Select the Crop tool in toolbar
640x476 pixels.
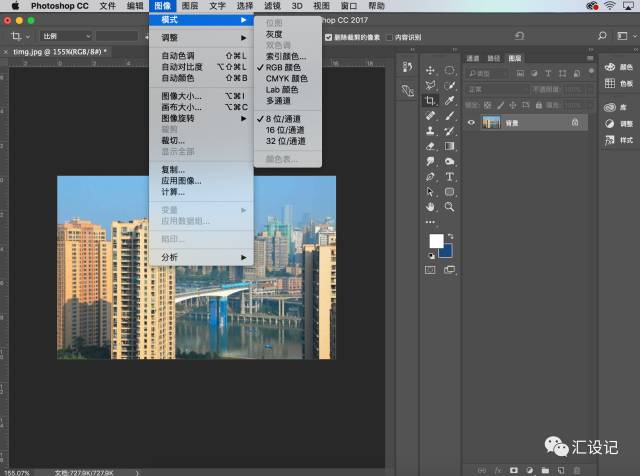[430, 101]
